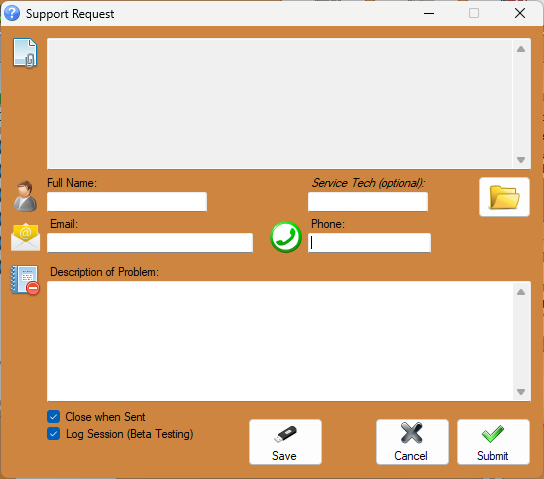Cancel the support request
The image size is (544, 479).
pyautogui.click(x=412, y=442)
